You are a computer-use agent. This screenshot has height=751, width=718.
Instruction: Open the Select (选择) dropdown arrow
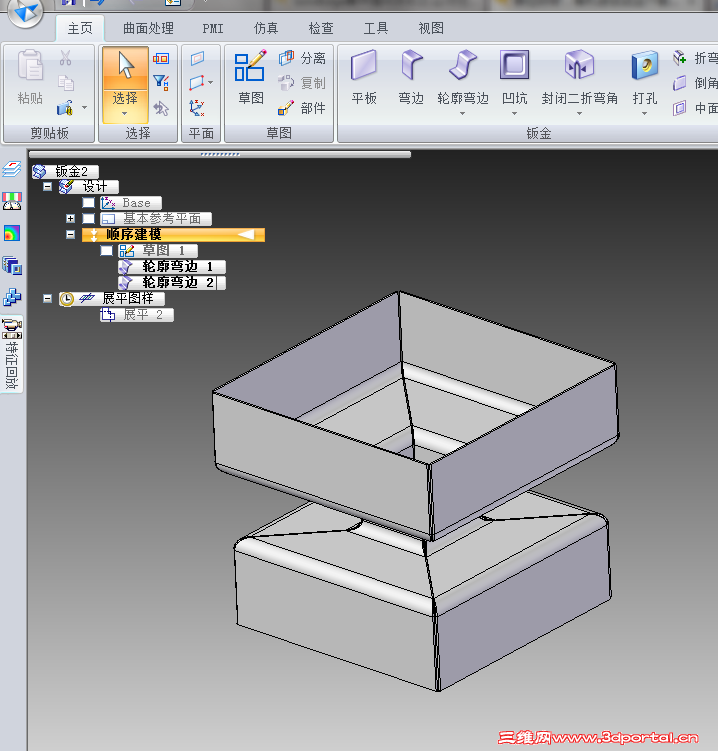pyautogui.click(x=125, y=114)
